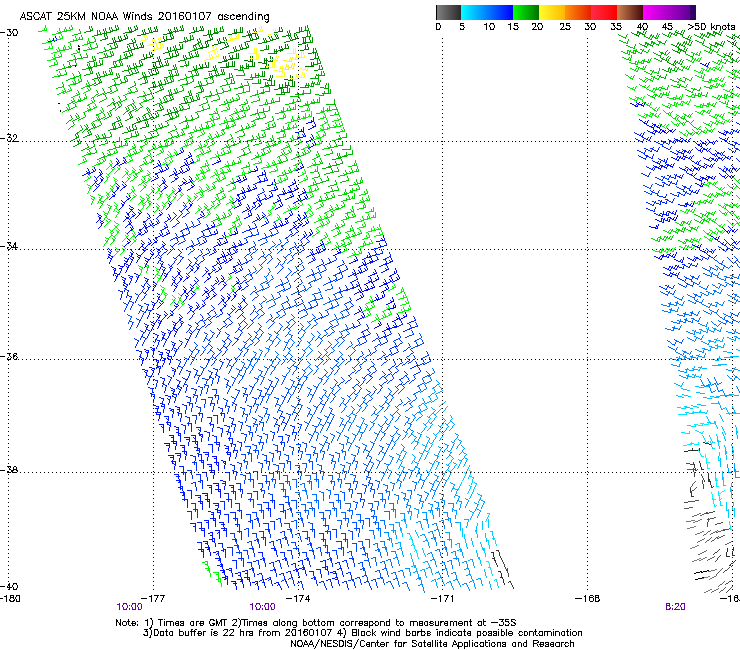This screenshot has height=650, width=740.
Task: Click the brown 35-40 knots color segment
Action: (x=630, y=12)
